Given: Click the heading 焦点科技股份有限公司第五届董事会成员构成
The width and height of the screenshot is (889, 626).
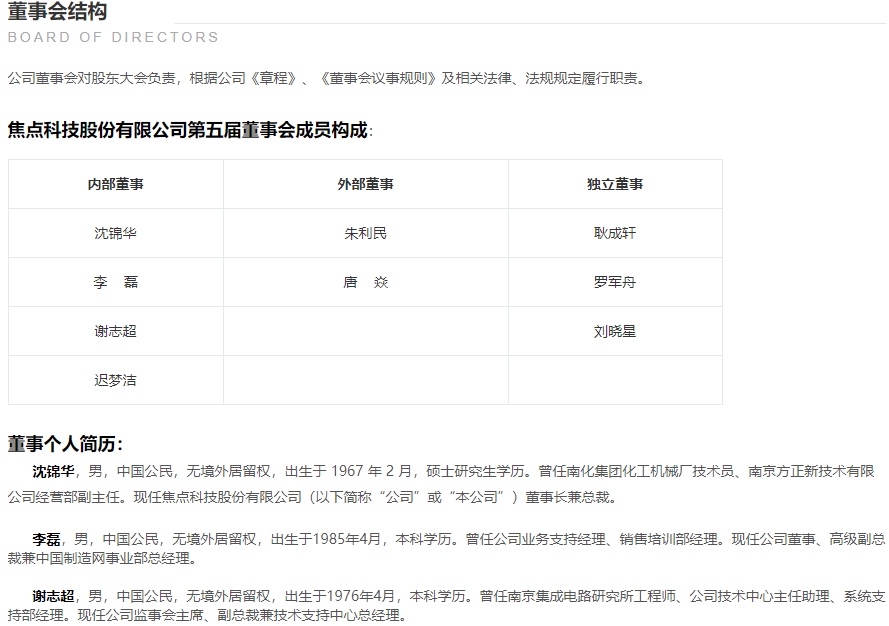Looking at the screenshot, I should (x=190, y=130).
